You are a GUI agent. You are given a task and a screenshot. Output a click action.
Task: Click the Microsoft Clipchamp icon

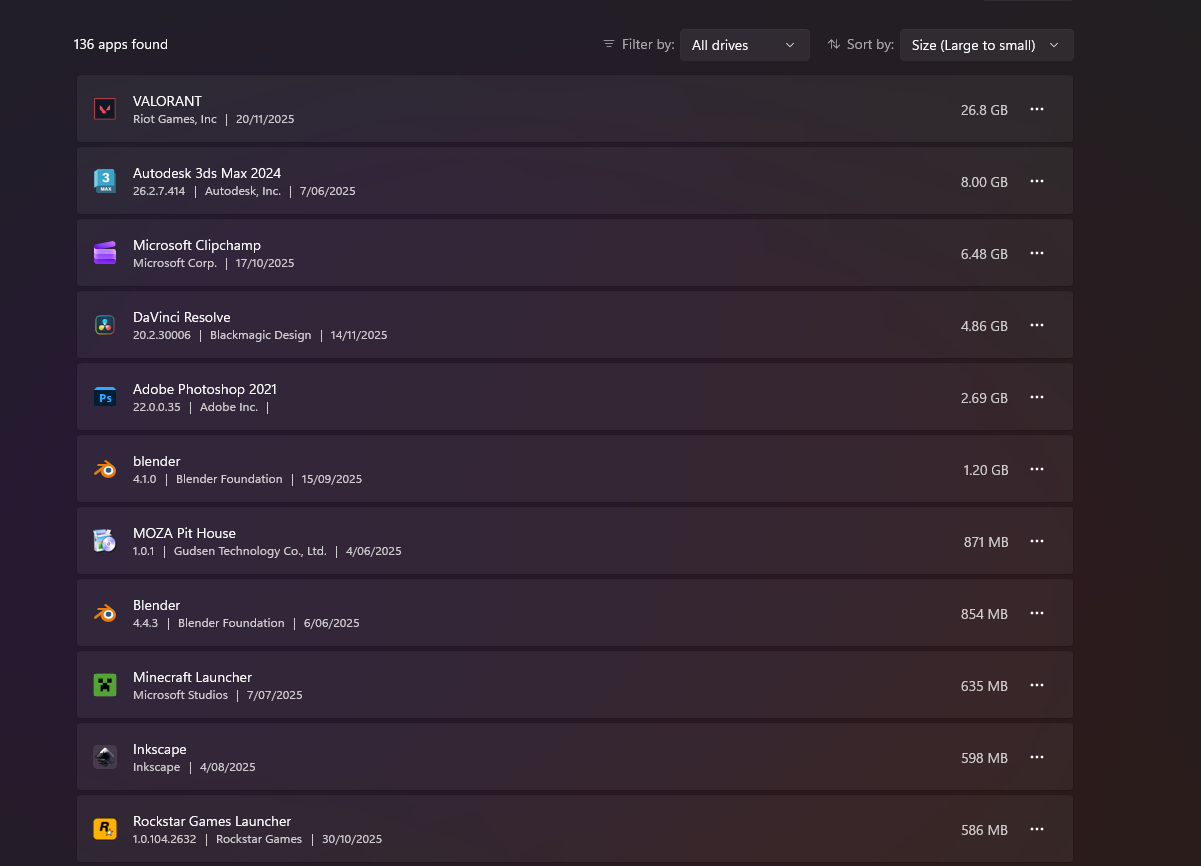point(105,253)
